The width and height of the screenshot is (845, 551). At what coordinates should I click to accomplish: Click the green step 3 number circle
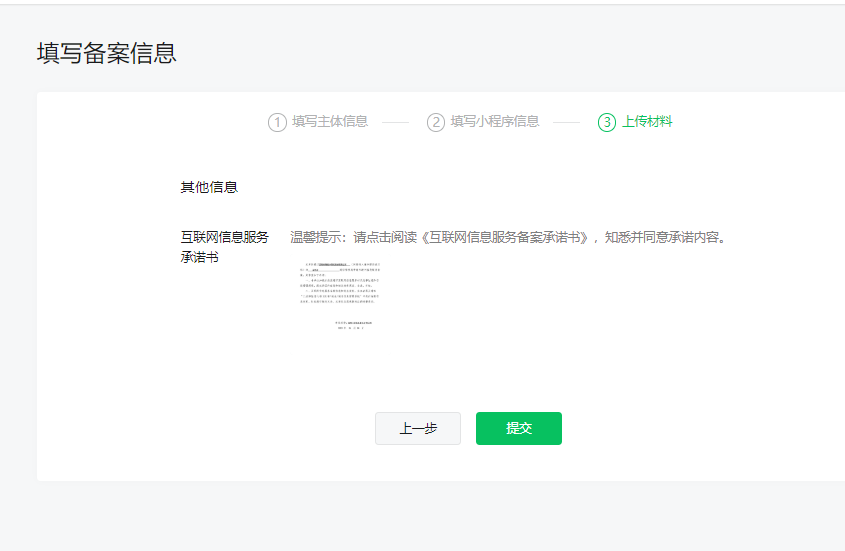click(x=607, y=122)
